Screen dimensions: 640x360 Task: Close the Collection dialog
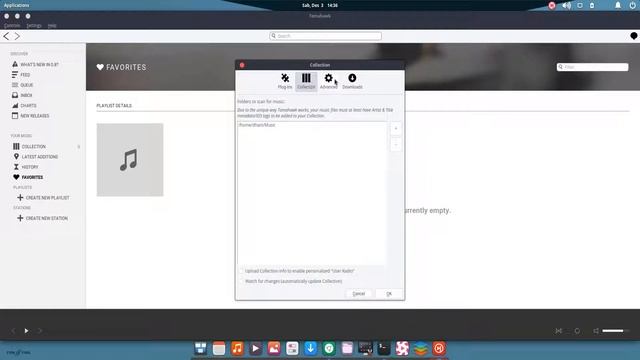click(x=242, y=65)
